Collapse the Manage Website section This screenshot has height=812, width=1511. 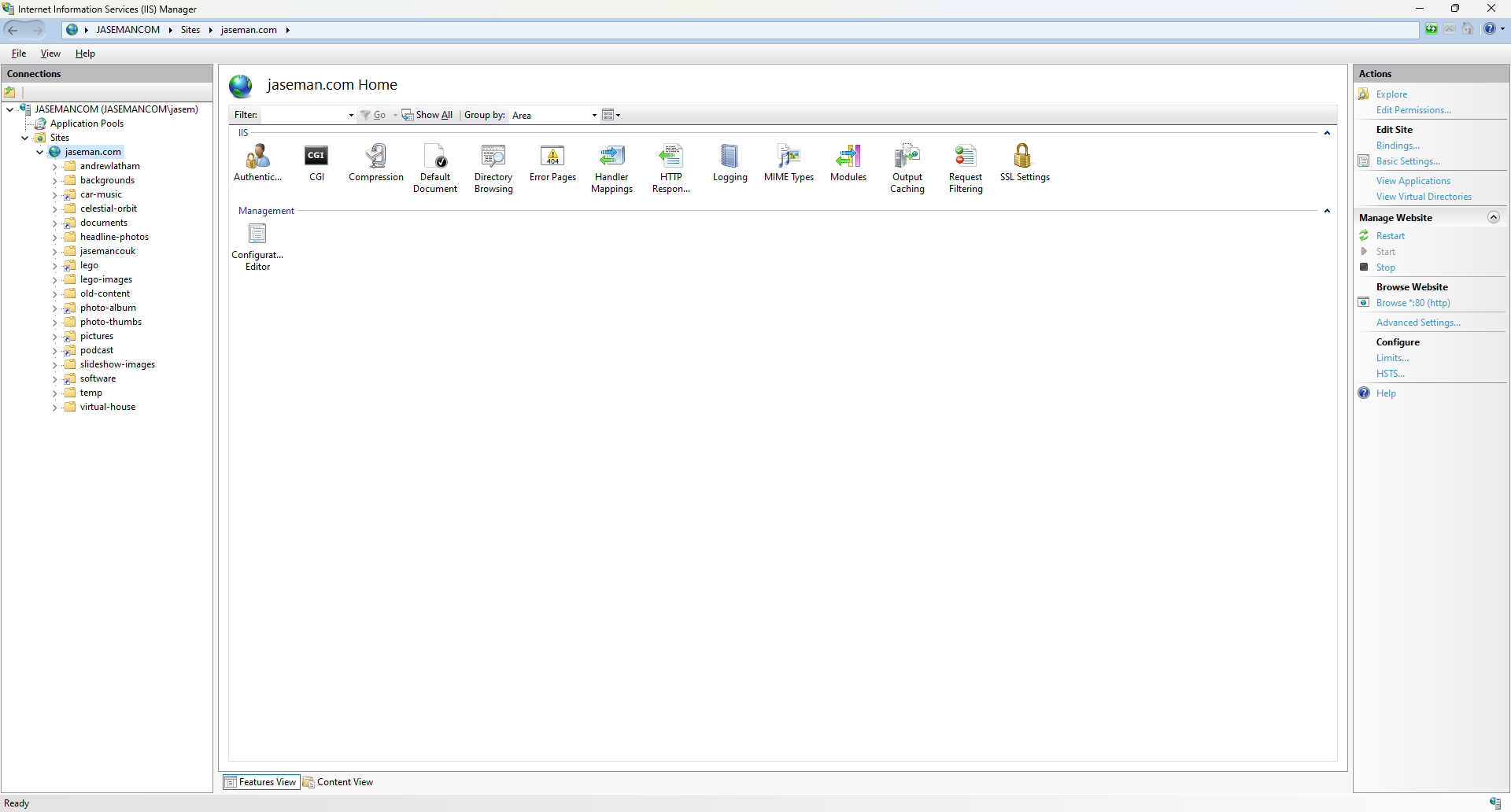click(x=1493, y=218)
